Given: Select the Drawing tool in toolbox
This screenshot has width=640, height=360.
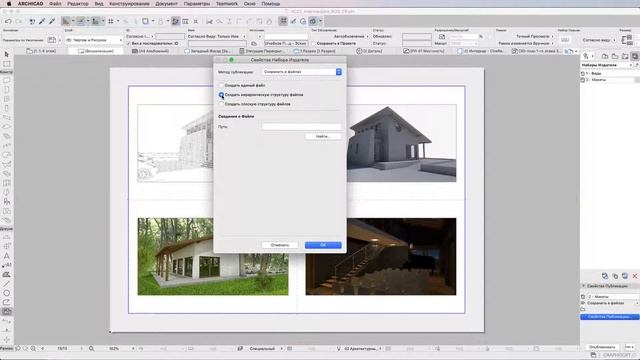Looking at the screenshot, I should 7,312.
